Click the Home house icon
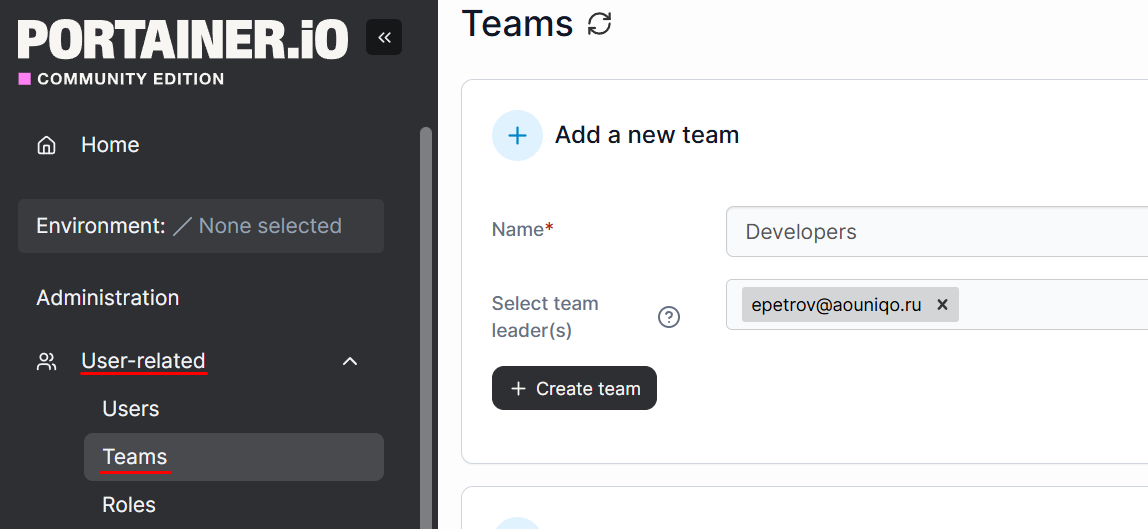This screenshot has width=1148, height=529. coord(46,145)
